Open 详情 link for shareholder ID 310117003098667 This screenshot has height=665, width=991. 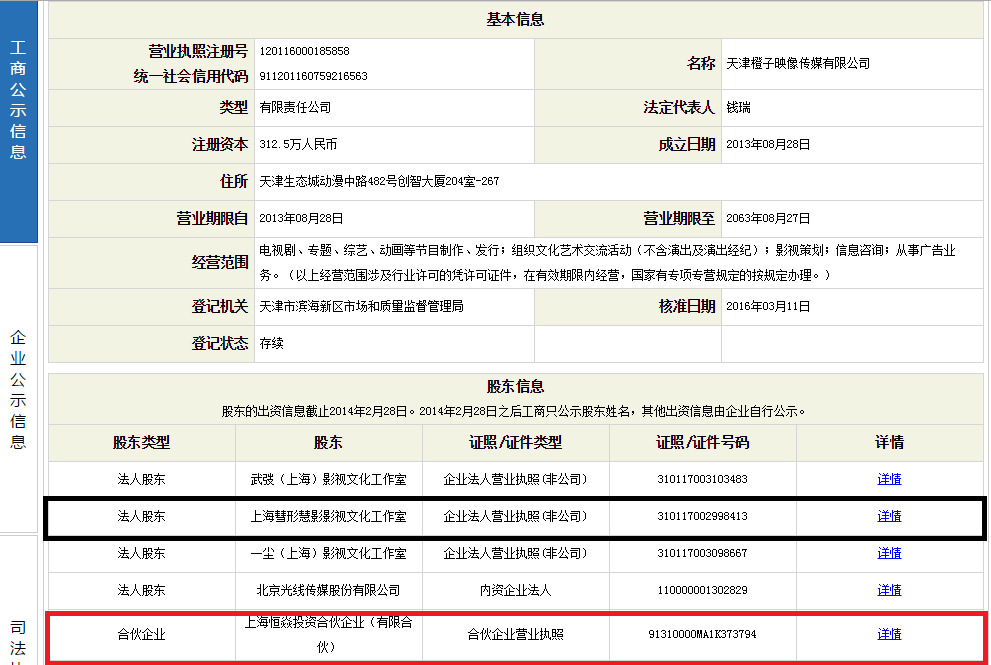[889, 553]
